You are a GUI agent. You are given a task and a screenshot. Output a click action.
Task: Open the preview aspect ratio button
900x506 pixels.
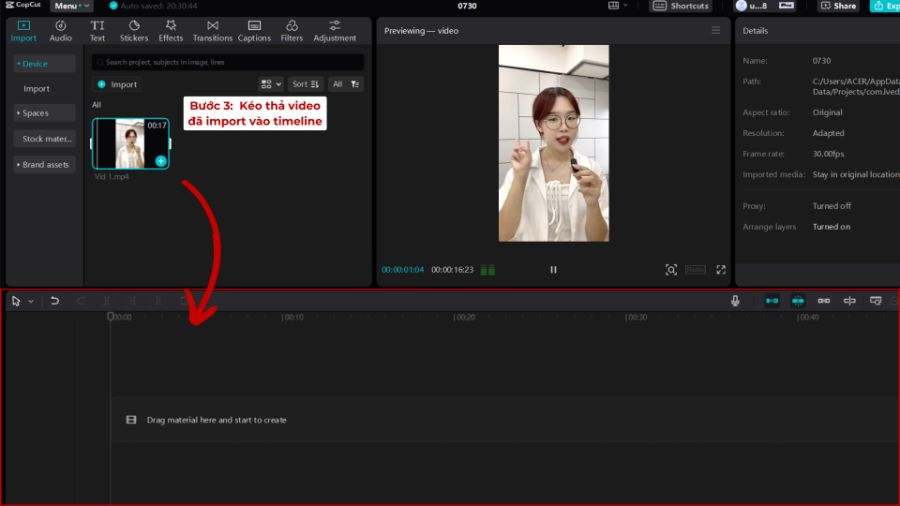pos(696,270)
